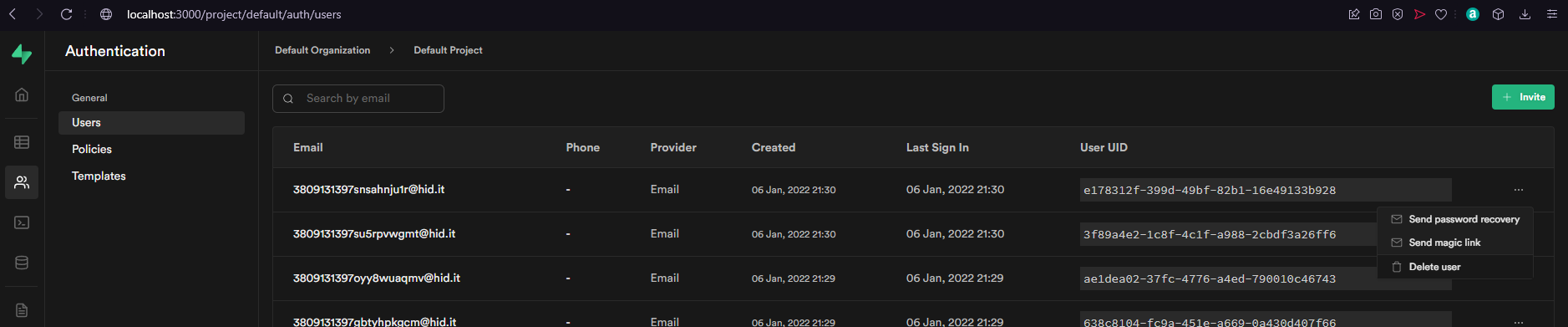Viewport: 1568px width, 327px height.
Task: Open the browser easy setup menu icon
Action: (x=1552, y=14)
